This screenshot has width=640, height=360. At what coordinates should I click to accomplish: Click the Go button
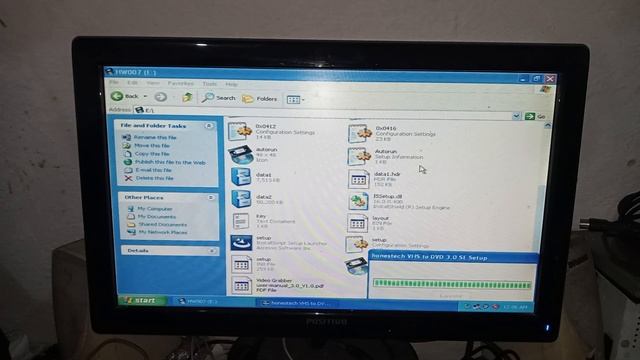tap(536, 116)
